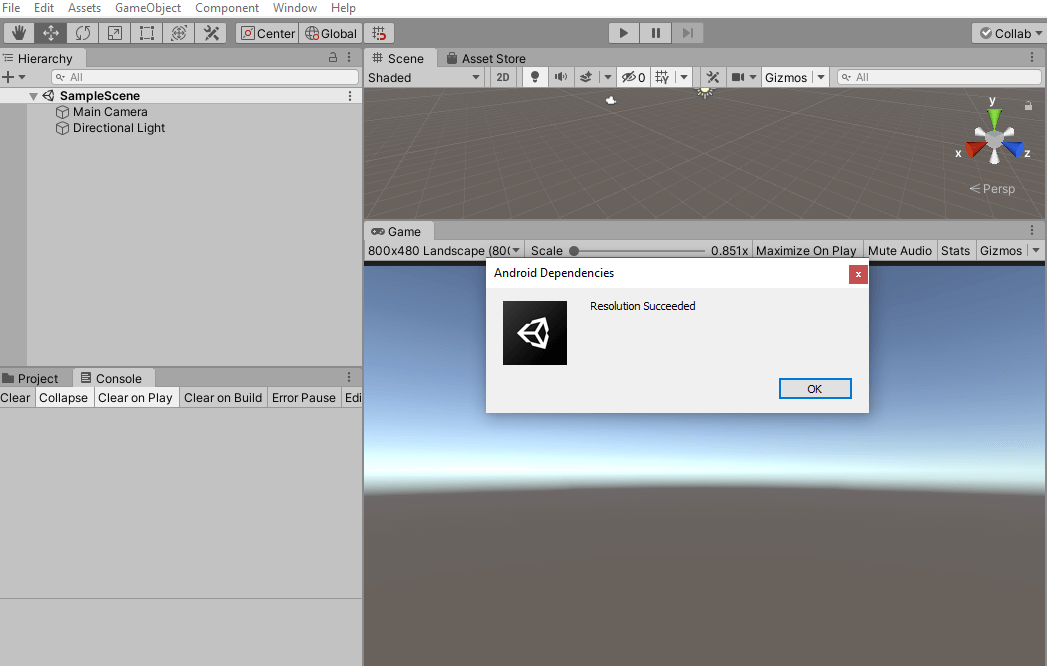Click the blue Z axis cone

(1014, 148)
